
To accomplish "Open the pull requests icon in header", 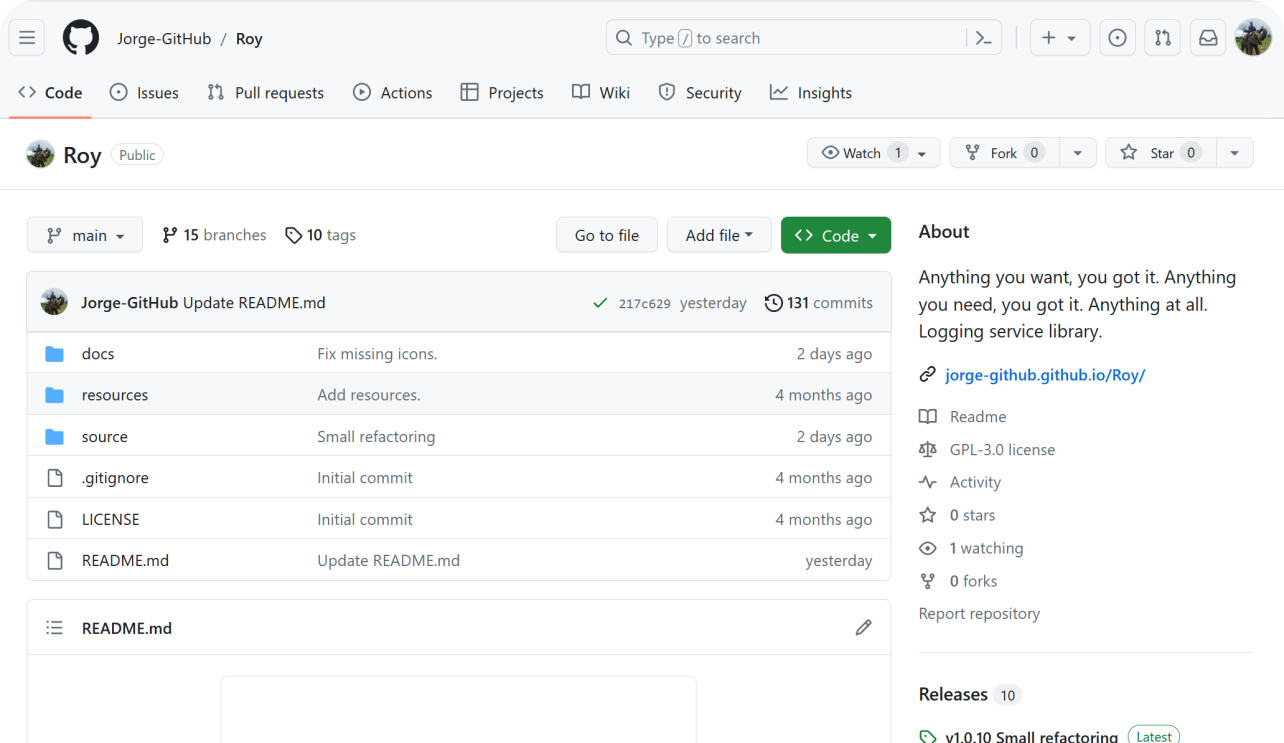I will pyautogui.click(x=1163, y=38).
